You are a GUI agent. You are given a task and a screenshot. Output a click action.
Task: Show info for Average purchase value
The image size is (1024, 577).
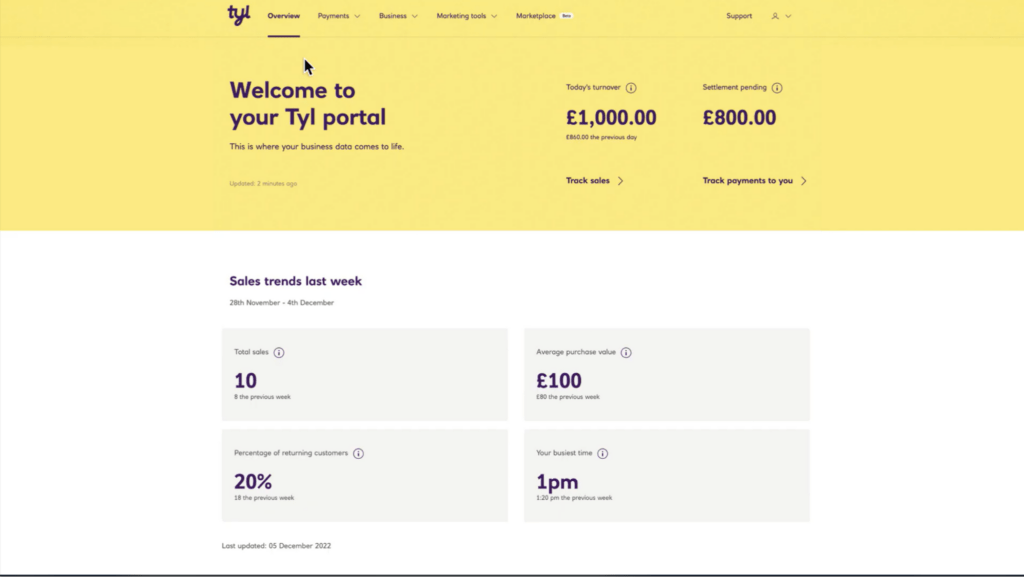tap(626, 352)
